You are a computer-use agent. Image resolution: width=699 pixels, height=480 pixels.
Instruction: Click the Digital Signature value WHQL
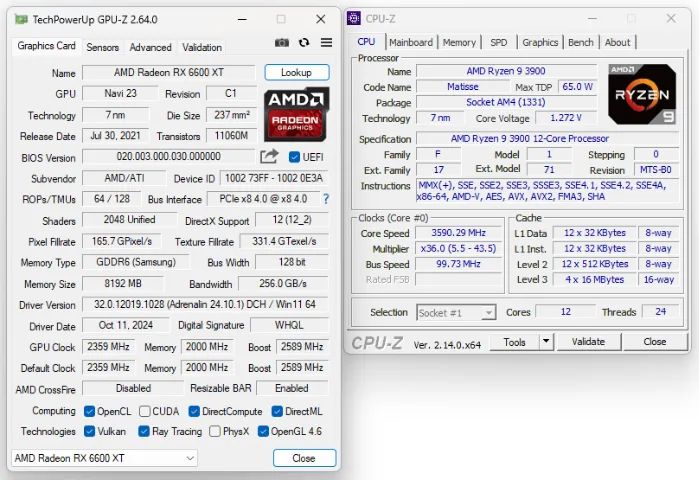[289, 325]
